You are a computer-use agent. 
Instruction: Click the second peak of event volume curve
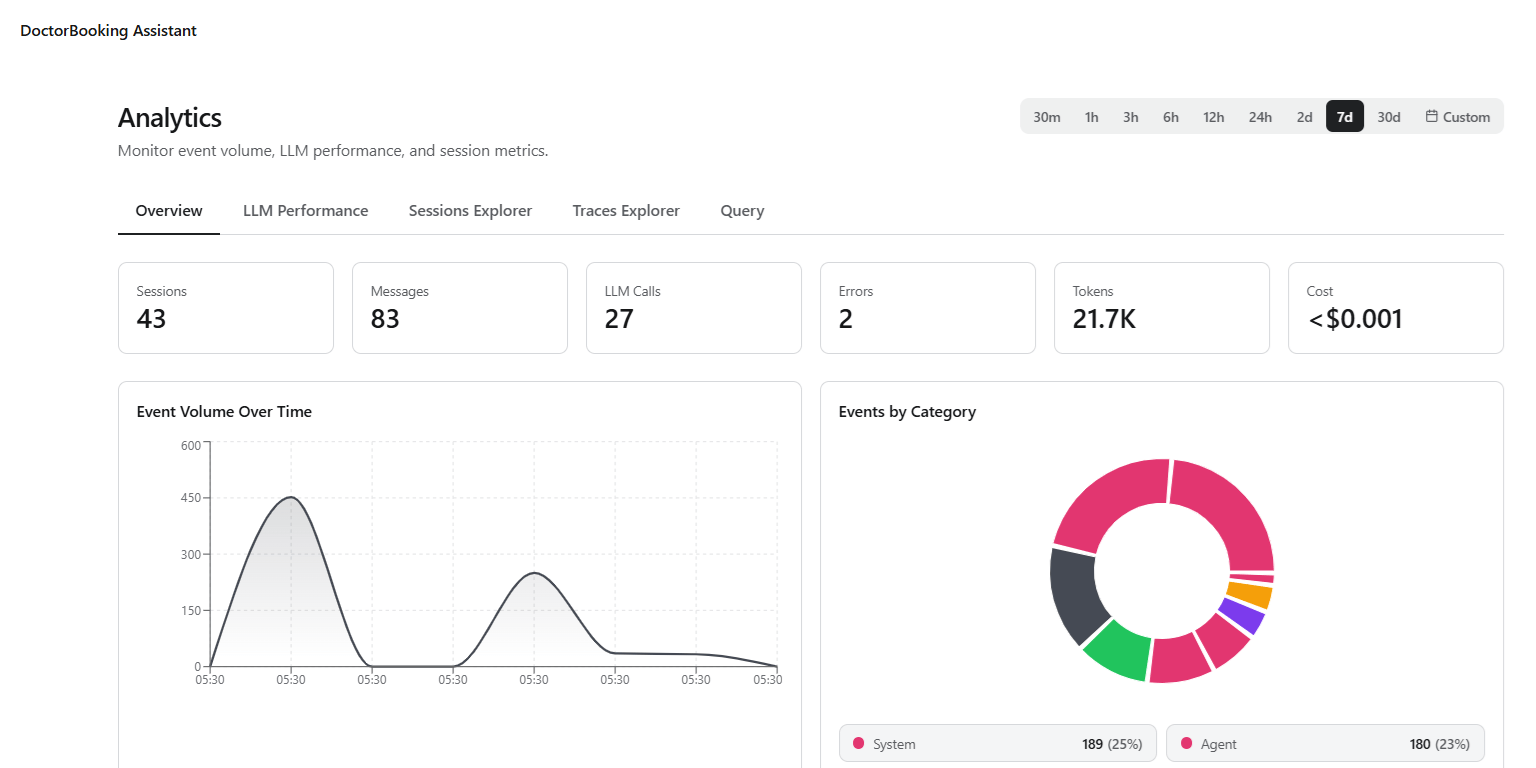(x=534, y=573)
